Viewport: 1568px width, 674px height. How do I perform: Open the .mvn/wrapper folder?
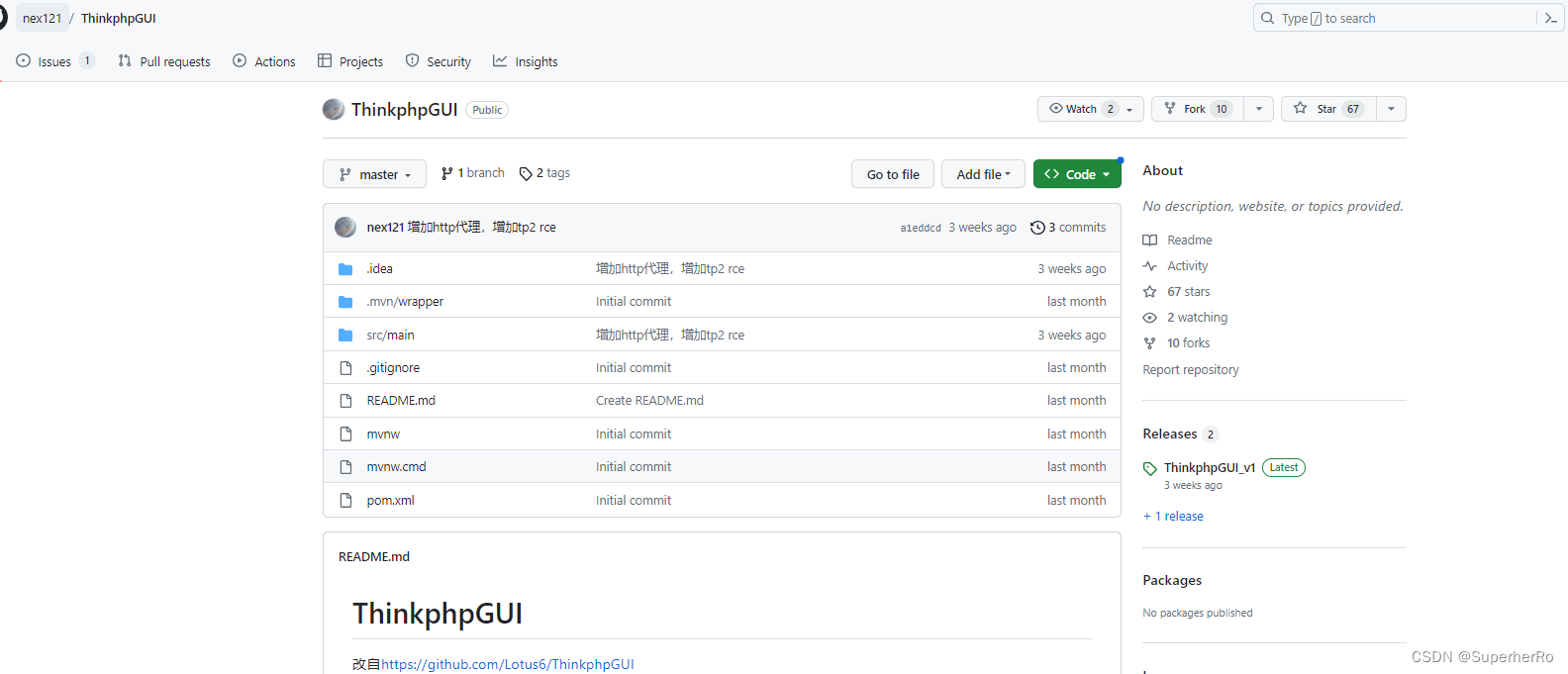[405, 302]
